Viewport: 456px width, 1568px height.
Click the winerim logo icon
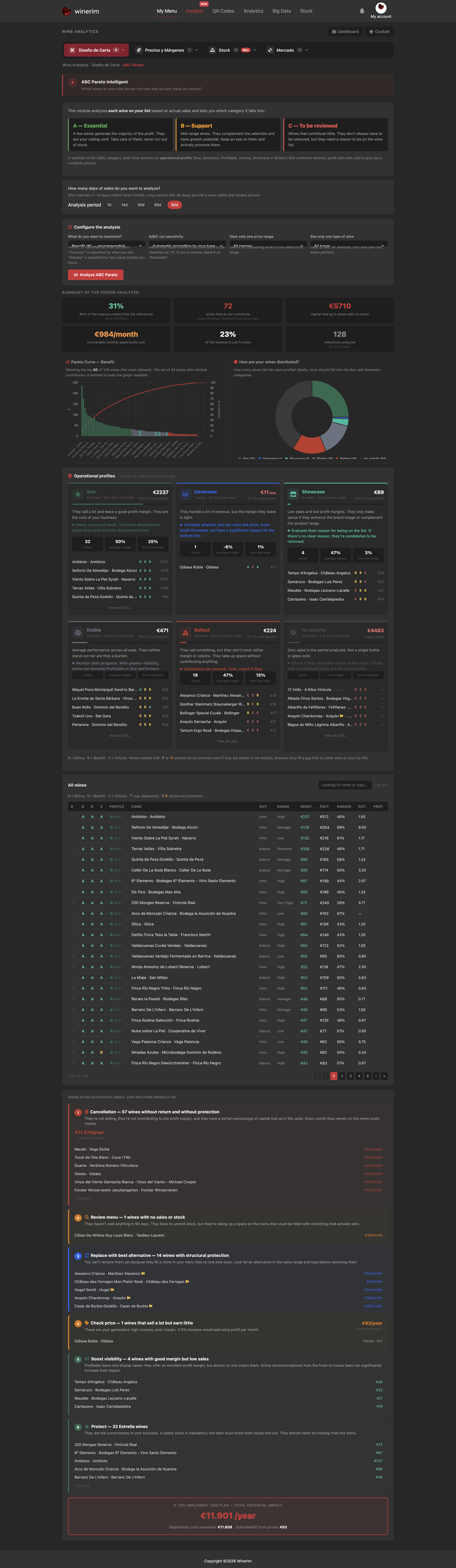pyautogui.click(x=66, y=11)
